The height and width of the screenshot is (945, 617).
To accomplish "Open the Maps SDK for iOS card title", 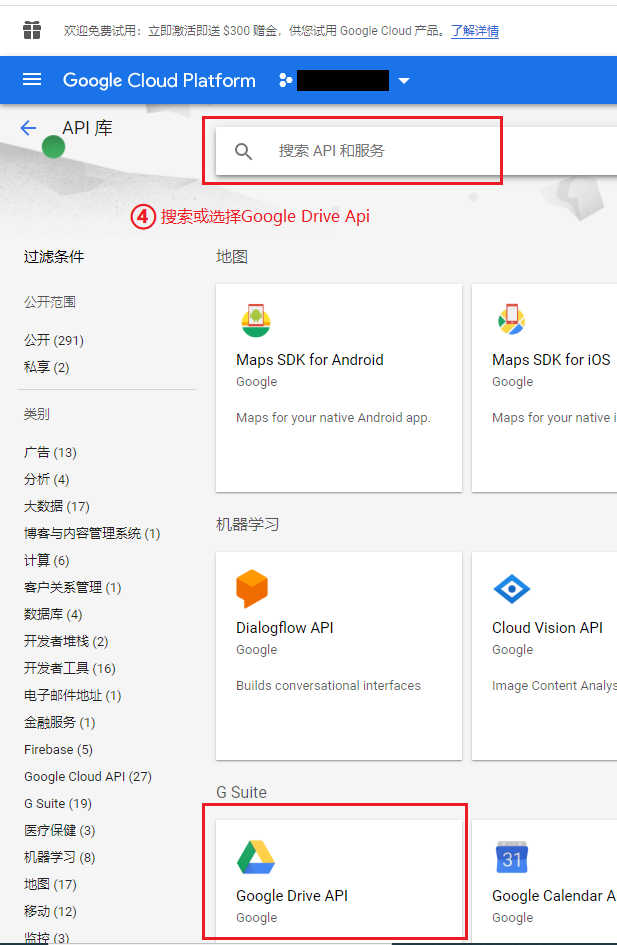I will pyautogui.click(x=551, y=360).
